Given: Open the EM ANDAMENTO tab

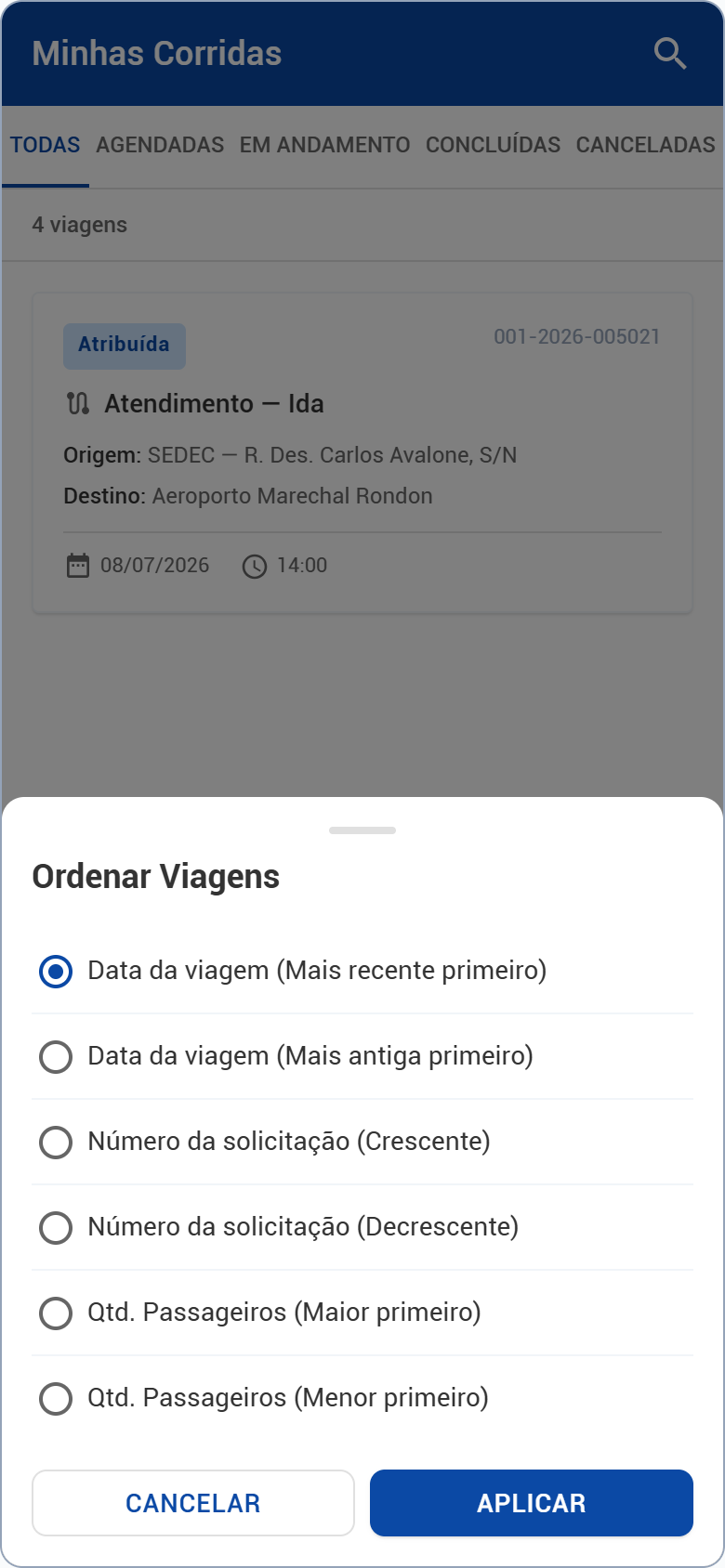Looking at the screenshot, I should pyautogui.click(x=324, y=146).
